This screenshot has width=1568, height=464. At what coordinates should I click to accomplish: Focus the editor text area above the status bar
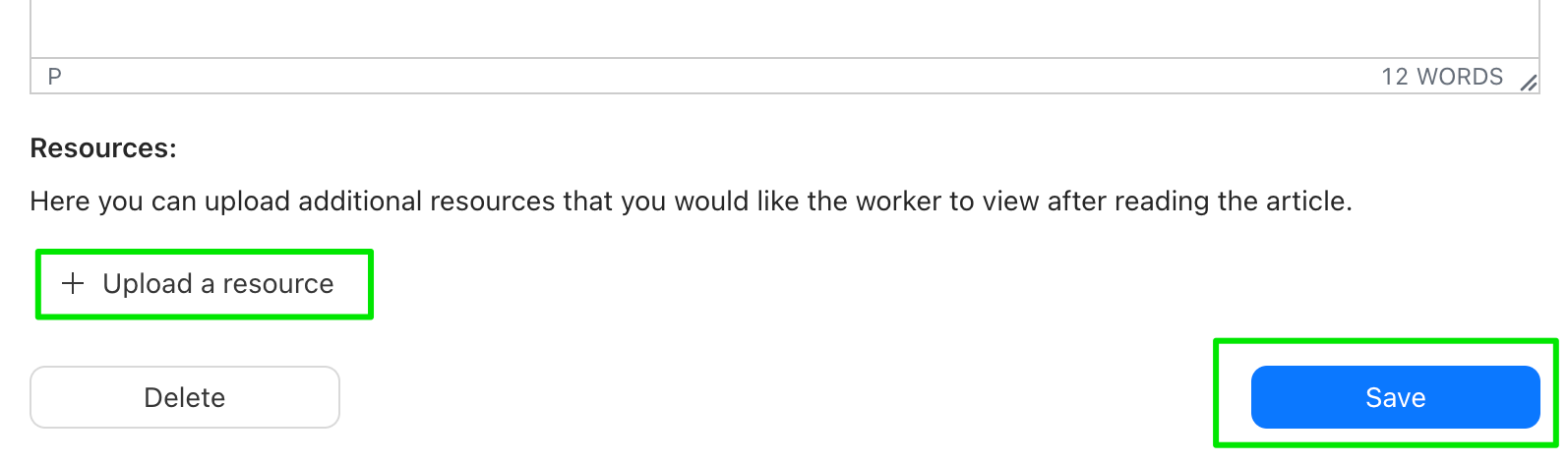pos(785,29)
